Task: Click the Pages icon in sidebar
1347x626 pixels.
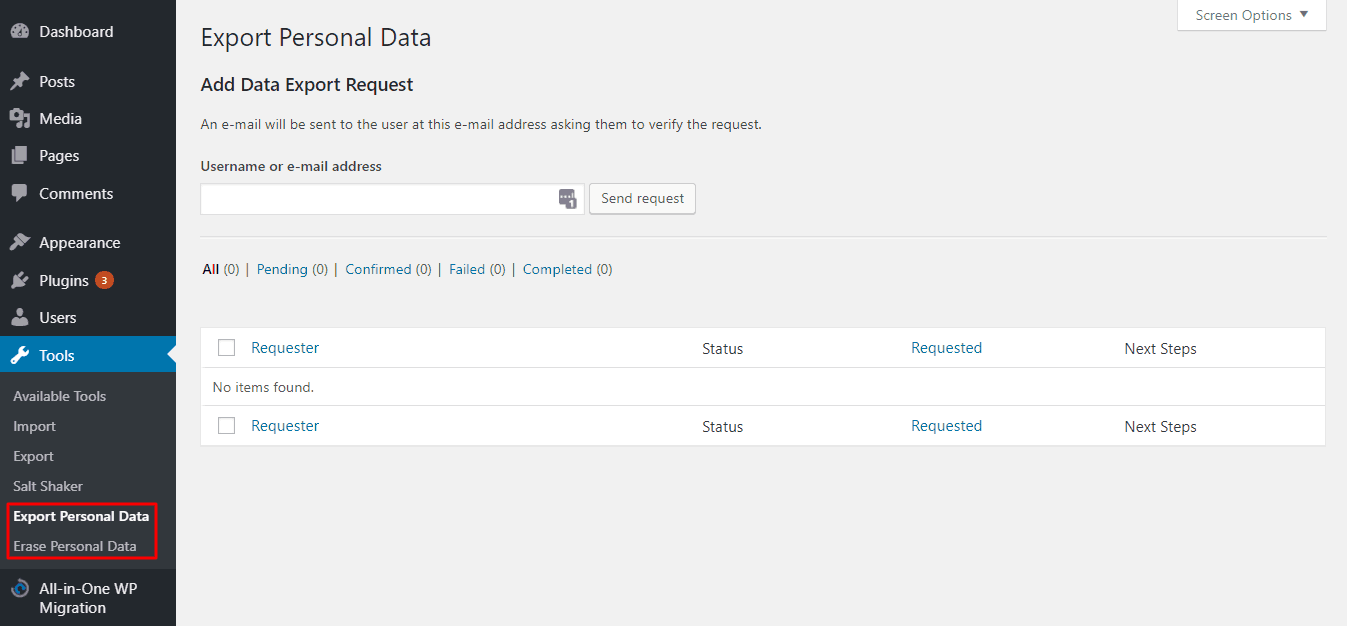Action: tap(19, 156)
